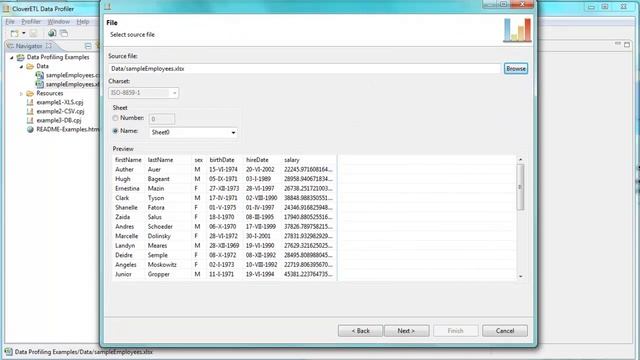Click the example3-DB.cpj job icon

coord(30,120)
